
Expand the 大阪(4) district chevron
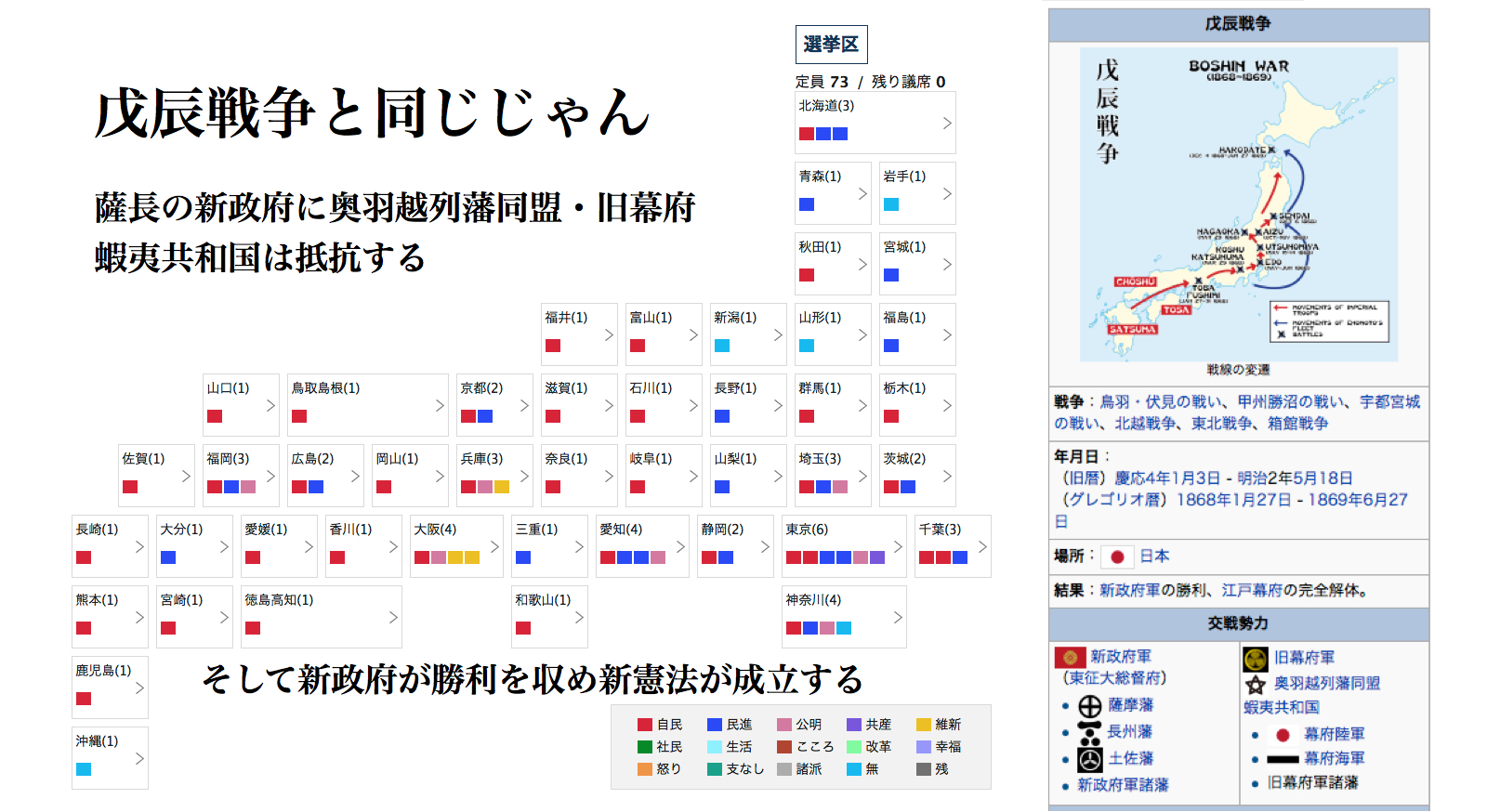point(493,546)
